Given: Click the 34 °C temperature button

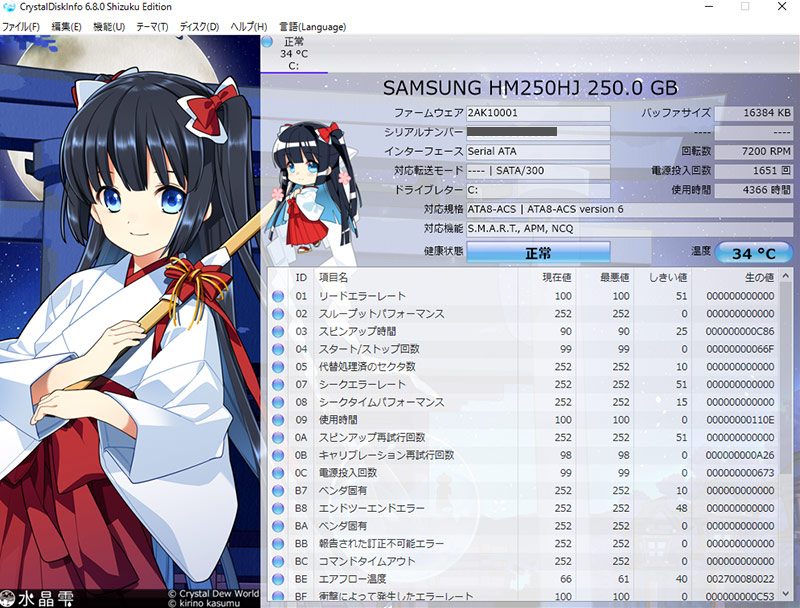Looking at the screenshot, I should (754, 253).
